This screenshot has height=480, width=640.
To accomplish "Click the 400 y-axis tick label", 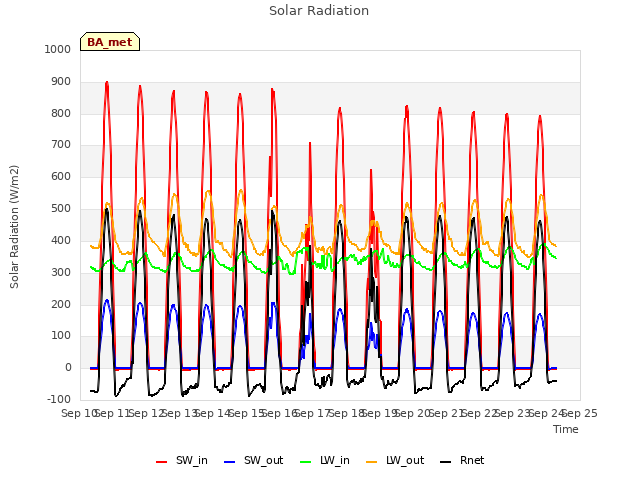I will point(61,240).
